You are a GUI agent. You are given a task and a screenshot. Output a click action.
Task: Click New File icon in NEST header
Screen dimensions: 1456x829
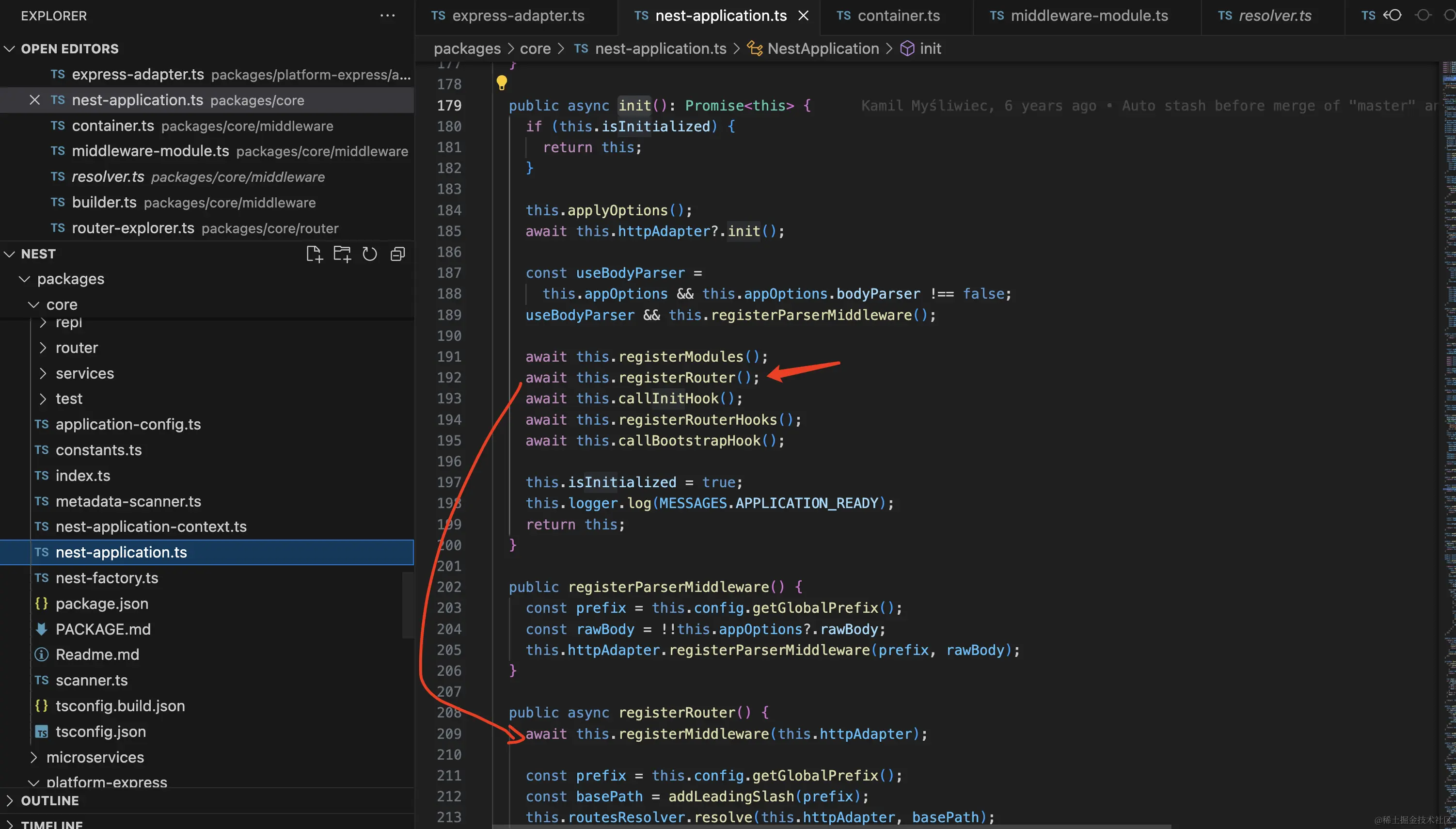(x=314, y=254)
